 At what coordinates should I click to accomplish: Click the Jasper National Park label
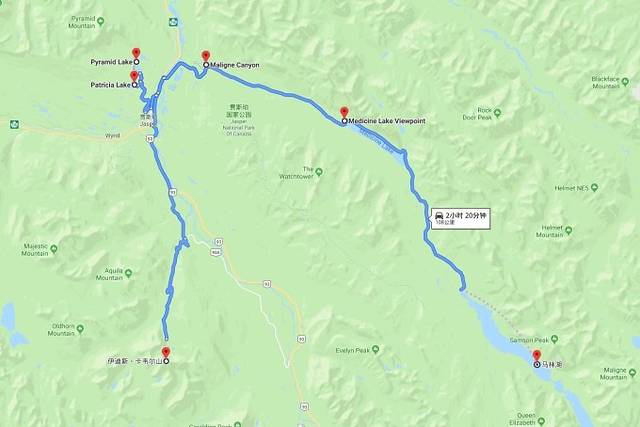click(239, 119)
